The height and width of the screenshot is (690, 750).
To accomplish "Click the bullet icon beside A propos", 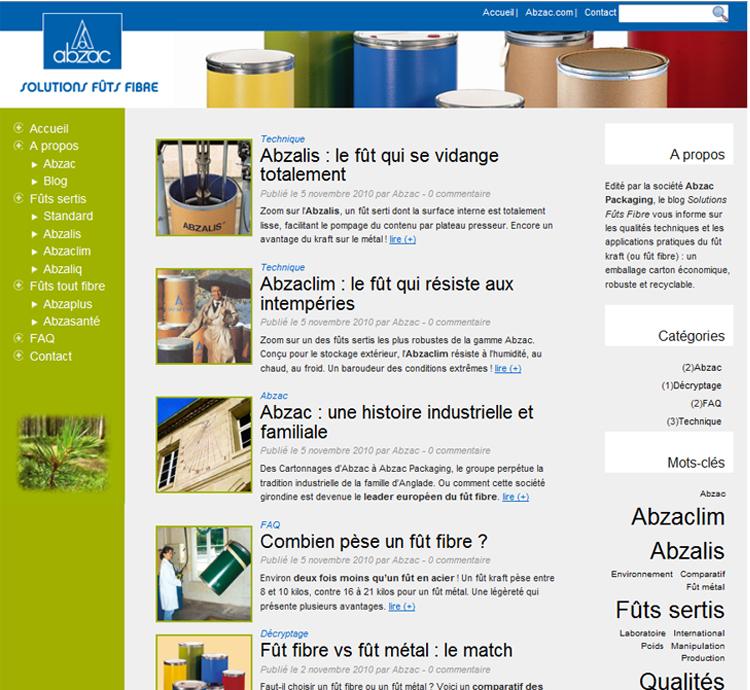I will coord(19,145).
